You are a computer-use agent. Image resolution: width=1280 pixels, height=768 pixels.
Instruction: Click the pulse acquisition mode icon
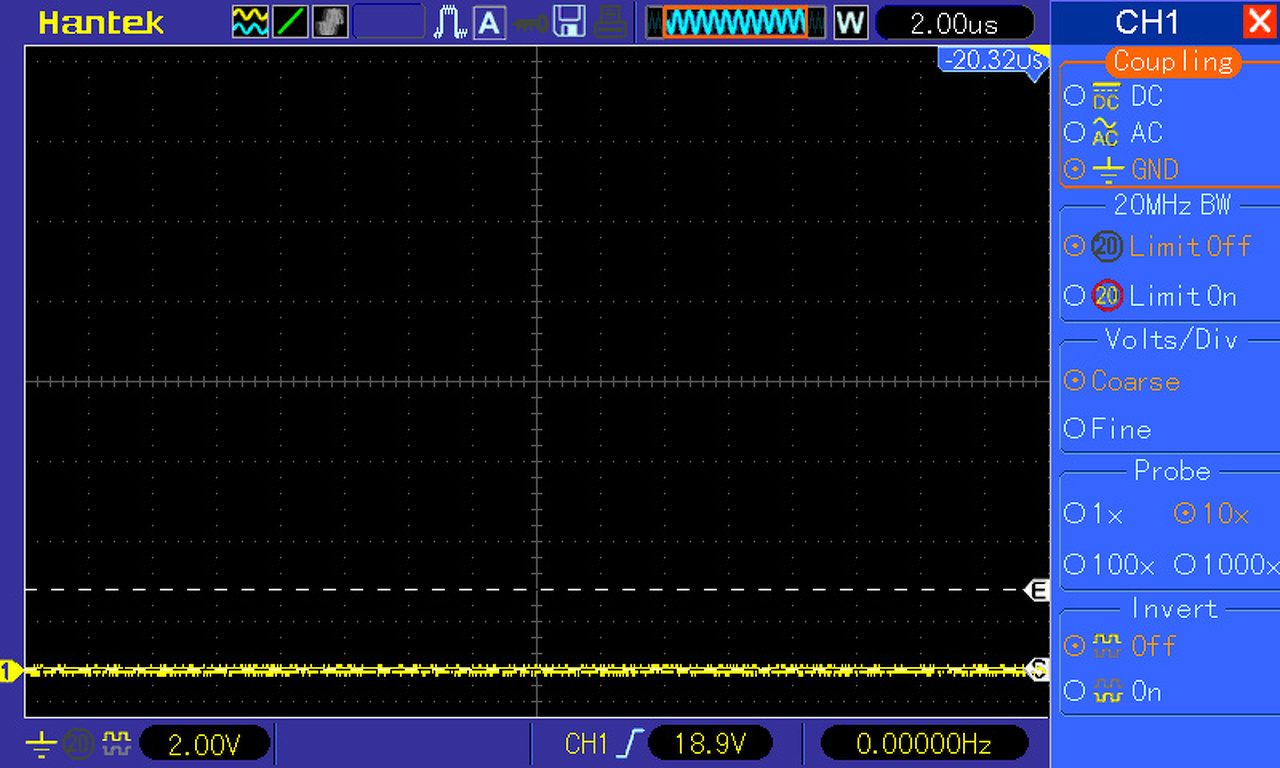click(x=450, y=22)
